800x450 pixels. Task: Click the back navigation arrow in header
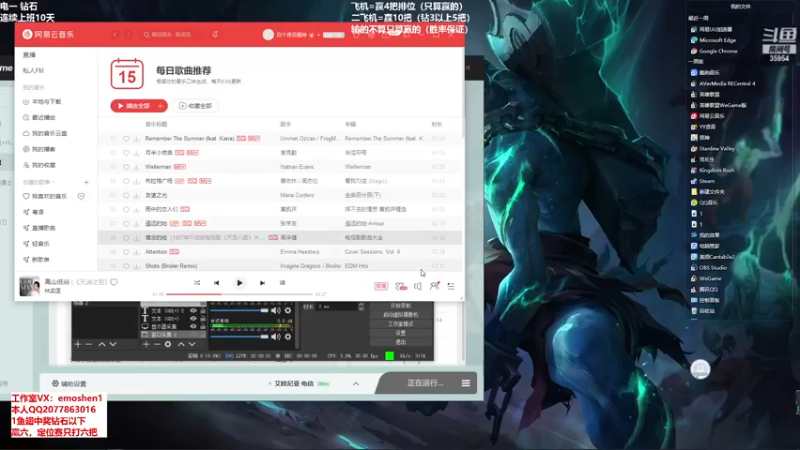(x=115, y=35)
